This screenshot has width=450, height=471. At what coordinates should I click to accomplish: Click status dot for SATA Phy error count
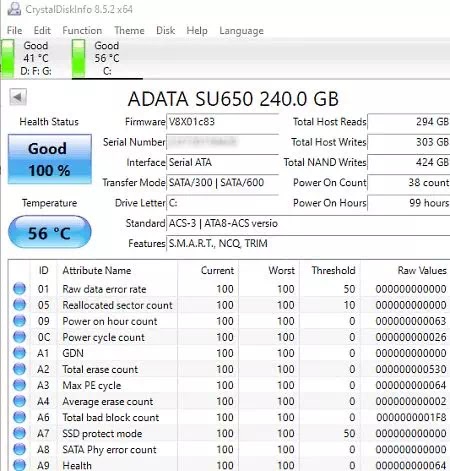coord(19,449)
